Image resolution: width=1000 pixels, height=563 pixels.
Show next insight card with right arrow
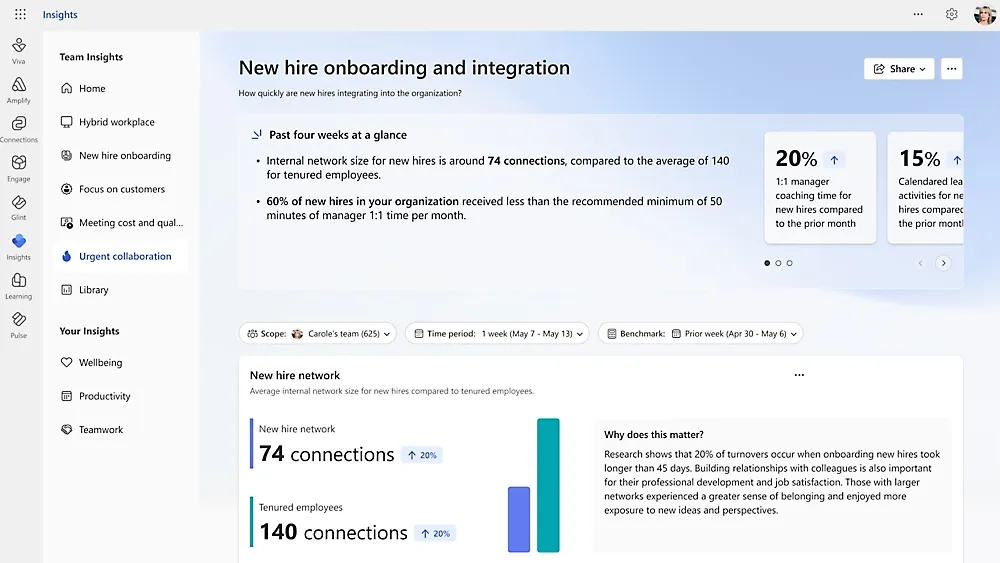pos(942,263)
